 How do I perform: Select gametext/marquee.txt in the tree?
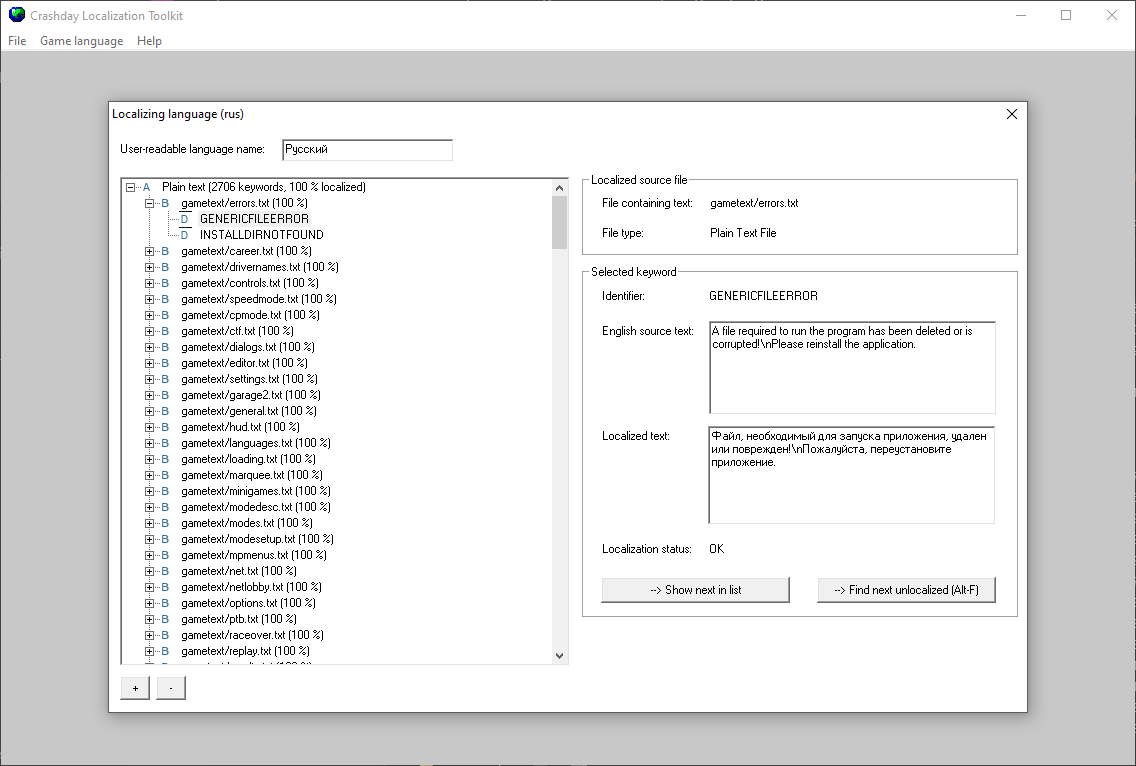click(x=251, y=475)
